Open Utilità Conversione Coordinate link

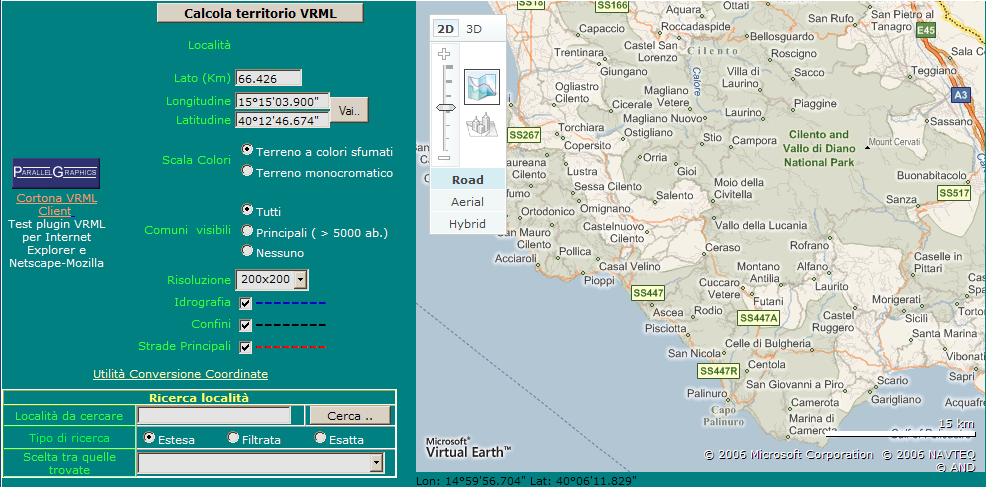click(x=180, y=374)
